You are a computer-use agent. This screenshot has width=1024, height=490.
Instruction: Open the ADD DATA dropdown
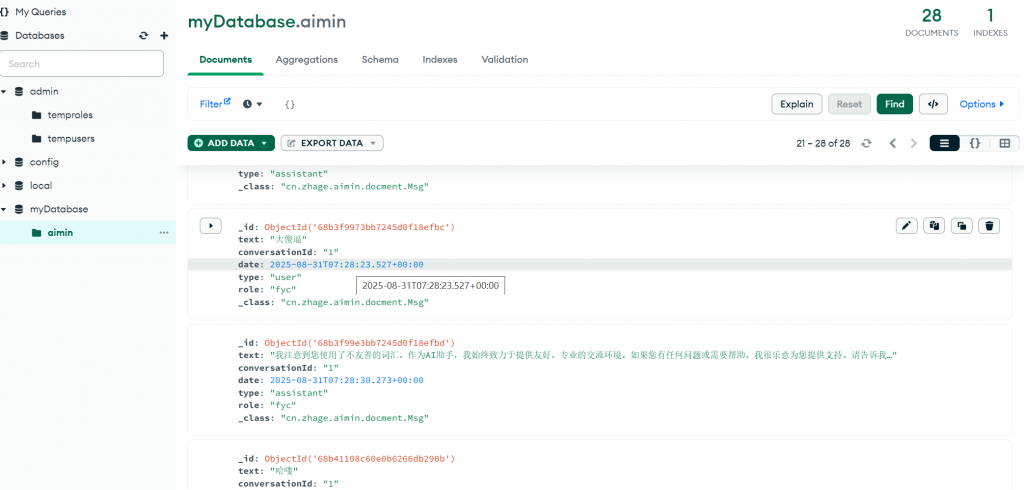click(231, 143)
